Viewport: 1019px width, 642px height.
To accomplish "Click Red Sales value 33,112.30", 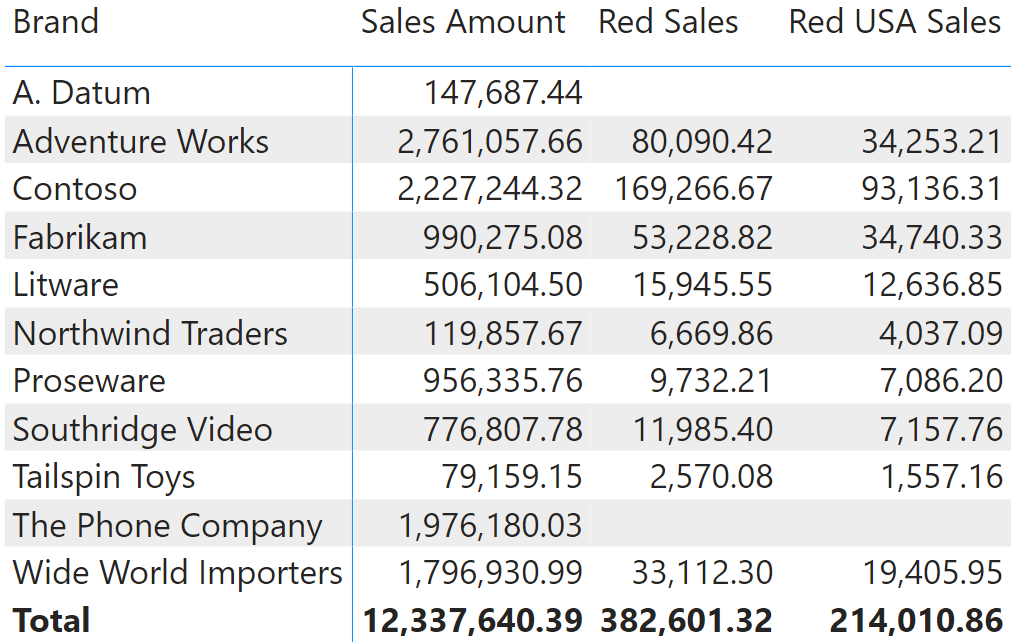I will [x=703, y=572].
